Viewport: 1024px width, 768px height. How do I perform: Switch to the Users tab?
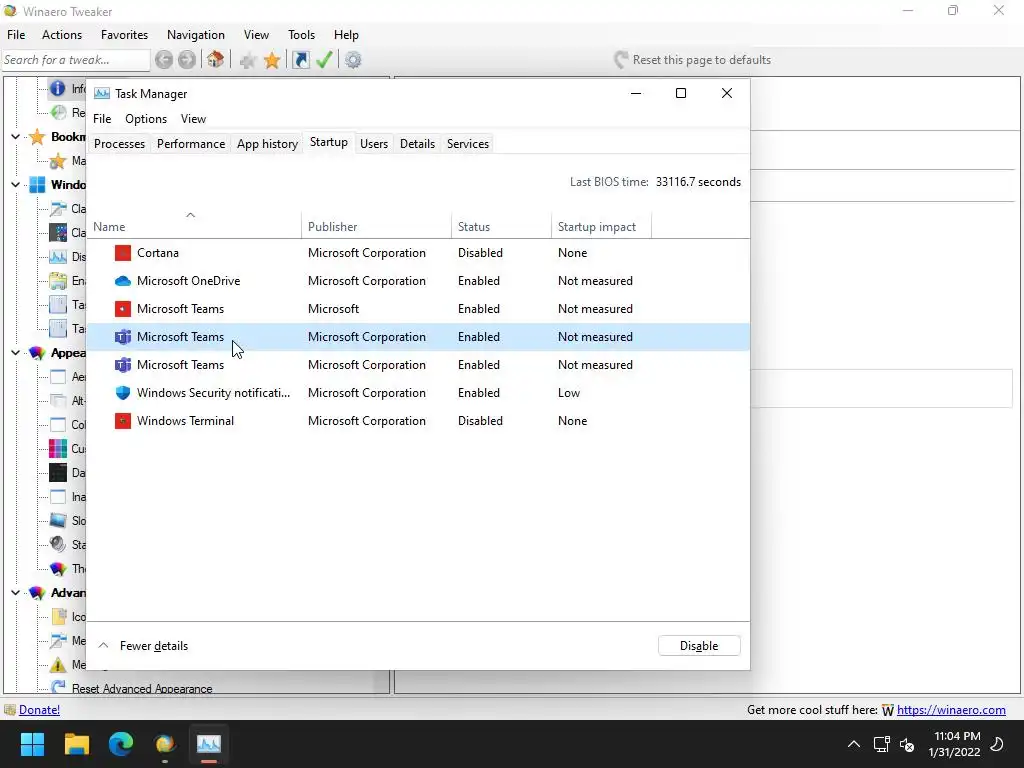374,144
